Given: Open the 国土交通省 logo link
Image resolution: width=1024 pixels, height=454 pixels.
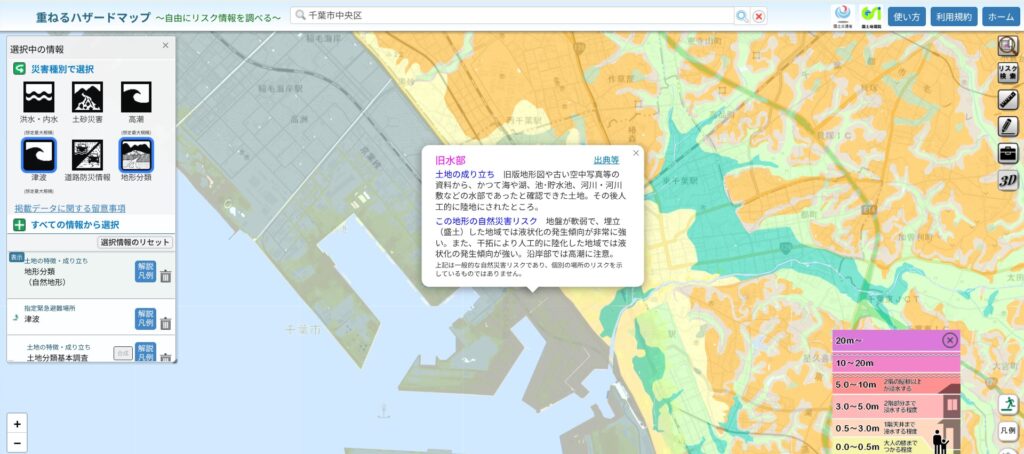Looking at the screenshot, I should click(x=842, y=16).
